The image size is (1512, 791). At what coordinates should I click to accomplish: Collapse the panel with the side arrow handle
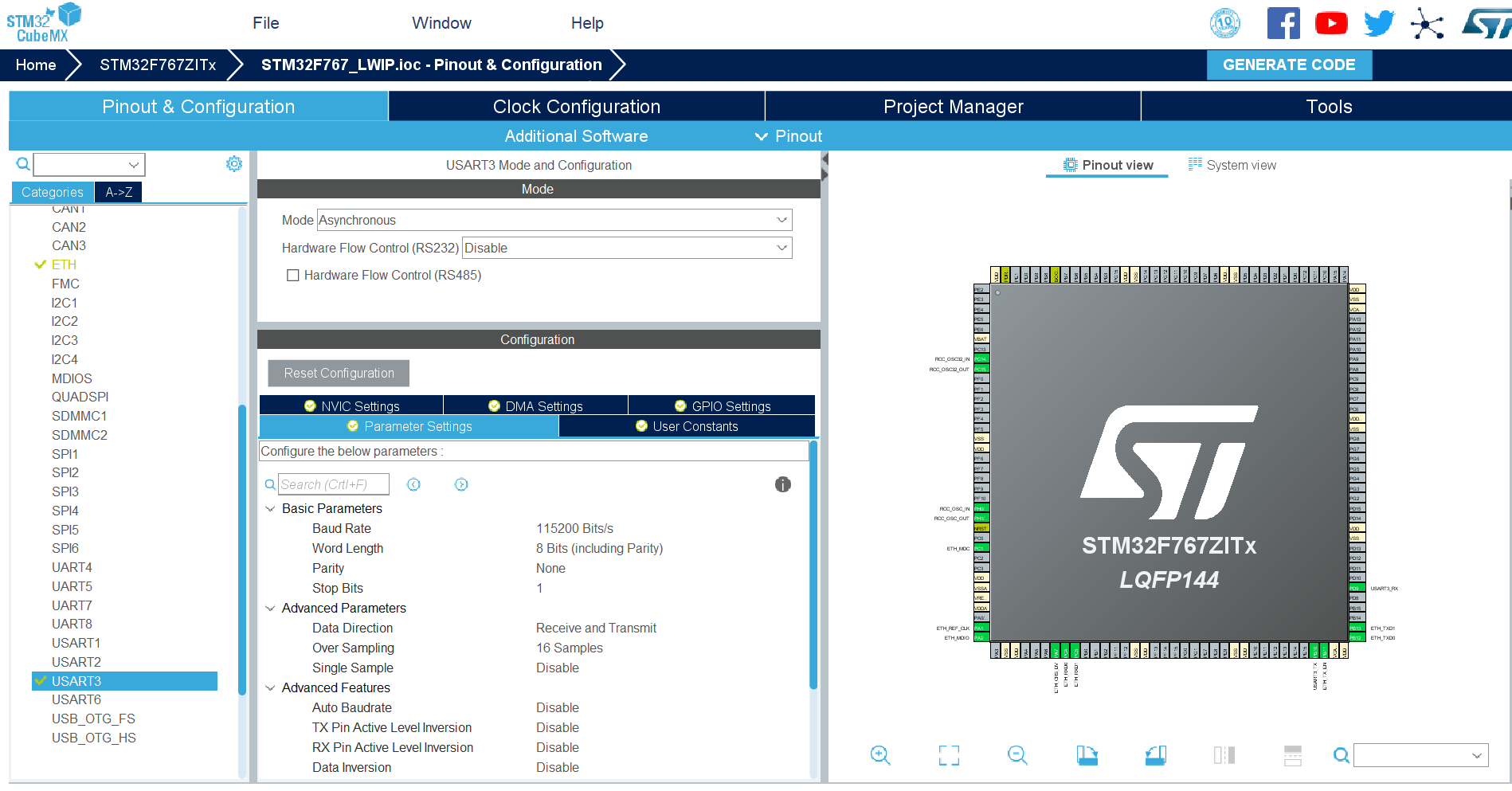tap(825, 166)
